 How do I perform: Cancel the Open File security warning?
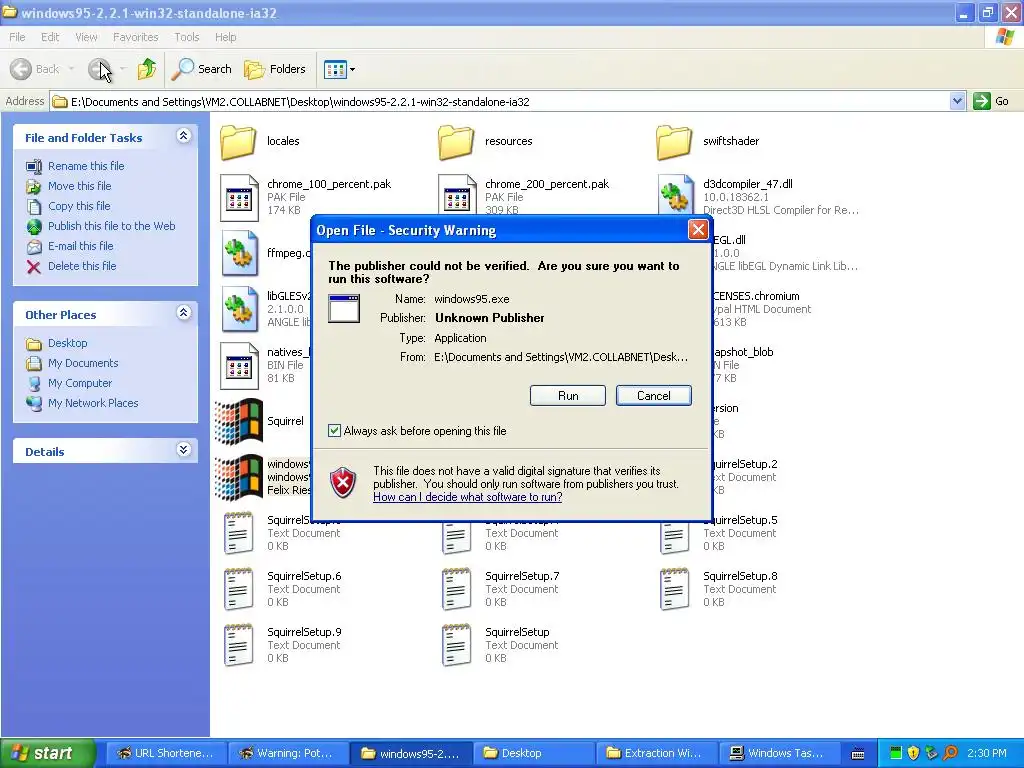[x=653, y=396]
